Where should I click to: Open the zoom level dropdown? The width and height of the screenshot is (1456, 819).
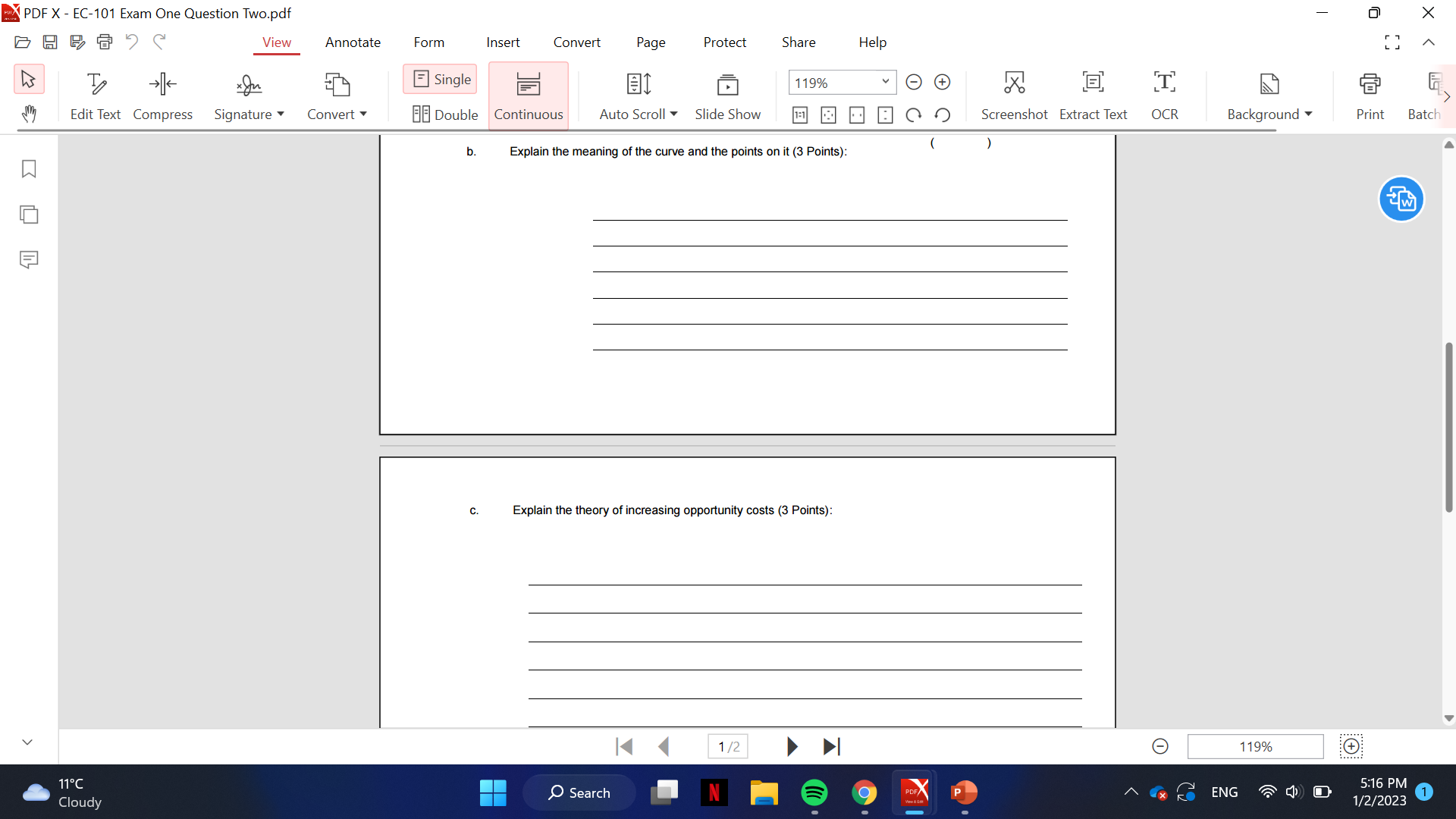pyautogui.click(x=884, y=82)
